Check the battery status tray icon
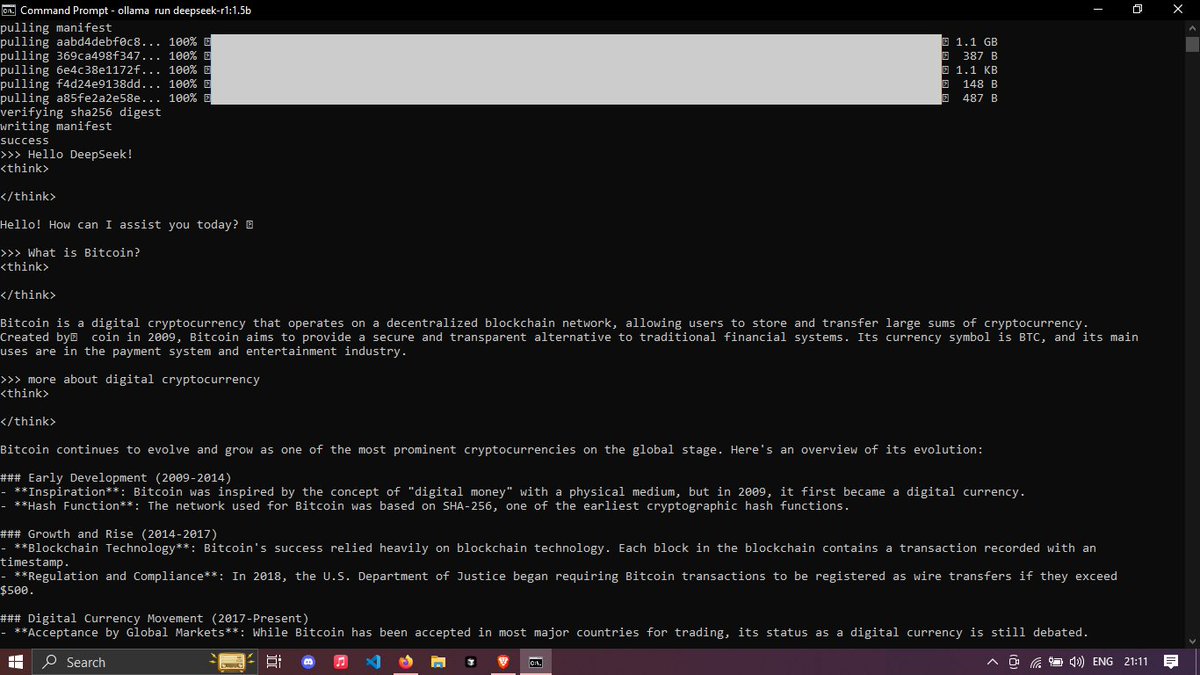Image resolution: width=1200 pixels, height=675 pixels. click(1055, 662)
